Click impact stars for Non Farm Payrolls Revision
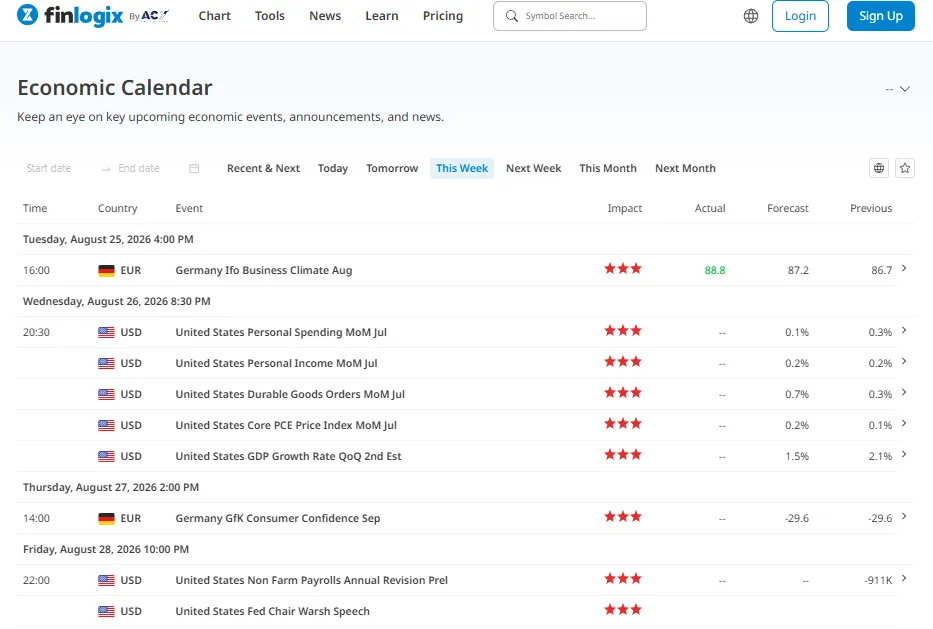Viewport: 933px width, 629px height. [623, 578]
